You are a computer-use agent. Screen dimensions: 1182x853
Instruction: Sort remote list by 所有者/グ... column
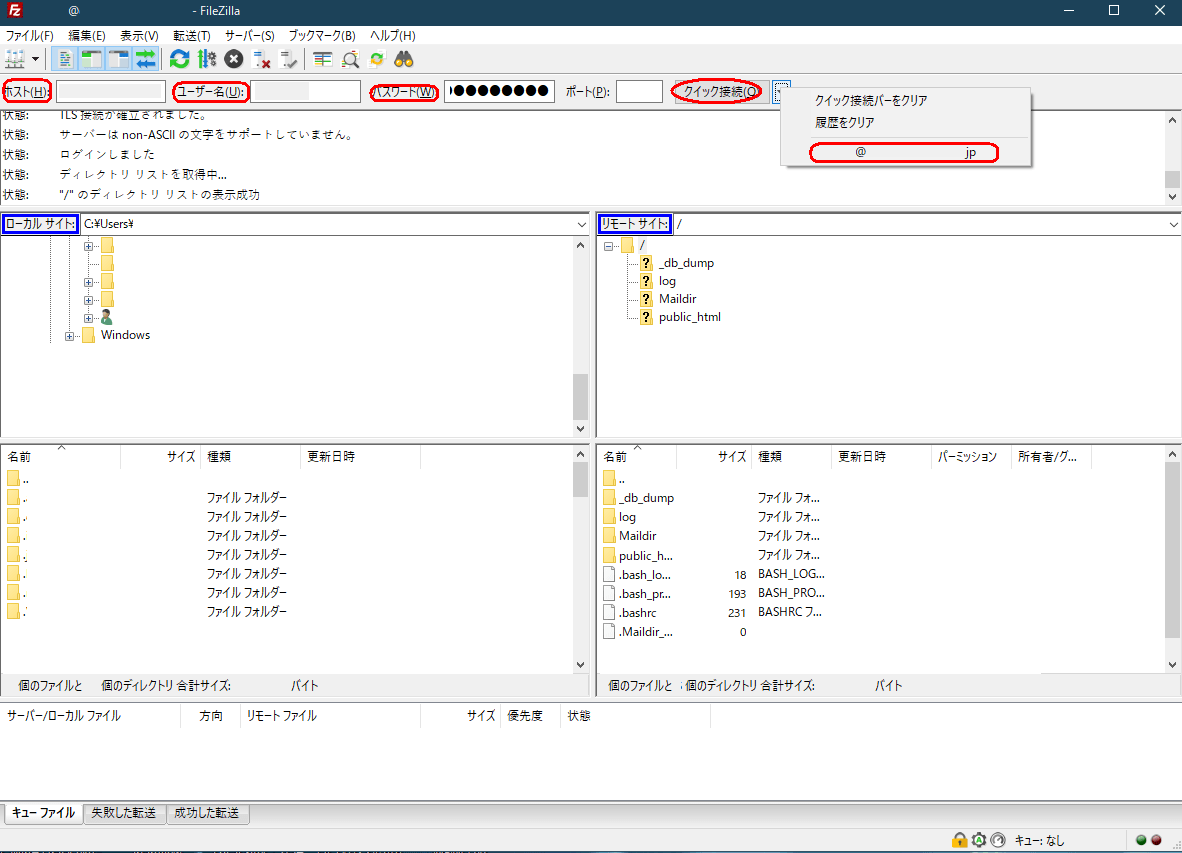pyautogui.click(x=1051, y=457)
